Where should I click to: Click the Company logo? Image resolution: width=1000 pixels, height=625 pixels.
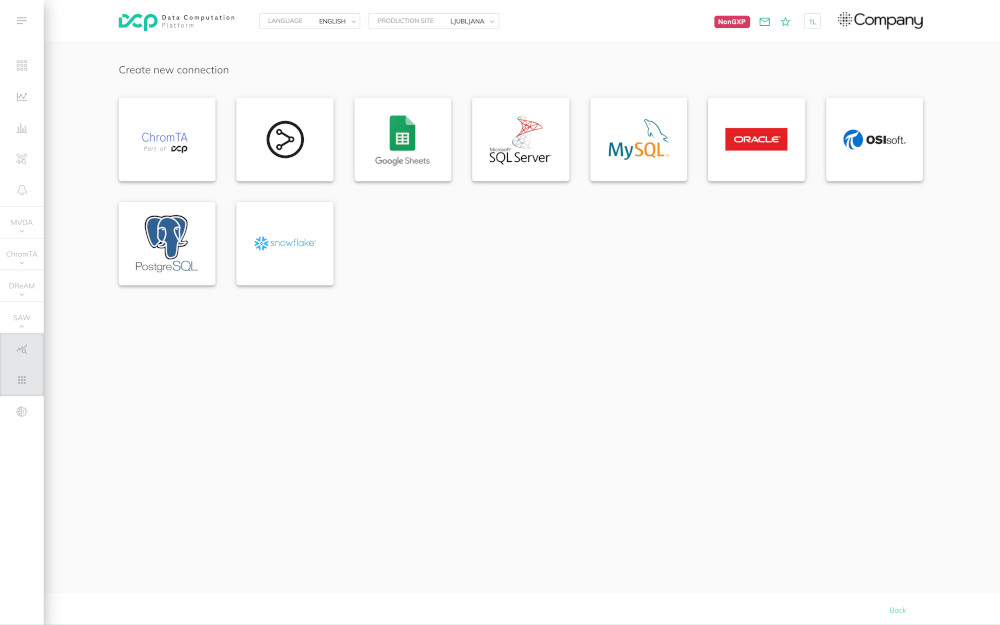[880, 20]
